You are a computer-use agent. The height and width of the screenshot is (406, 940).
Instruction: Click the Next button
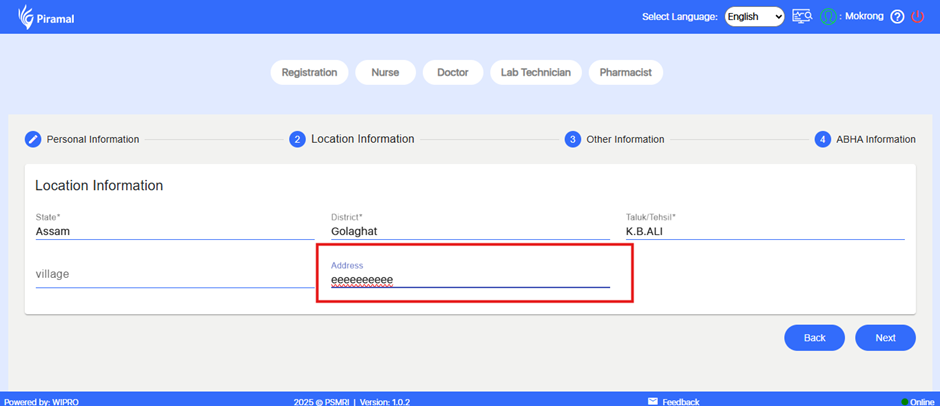[885, 338]
